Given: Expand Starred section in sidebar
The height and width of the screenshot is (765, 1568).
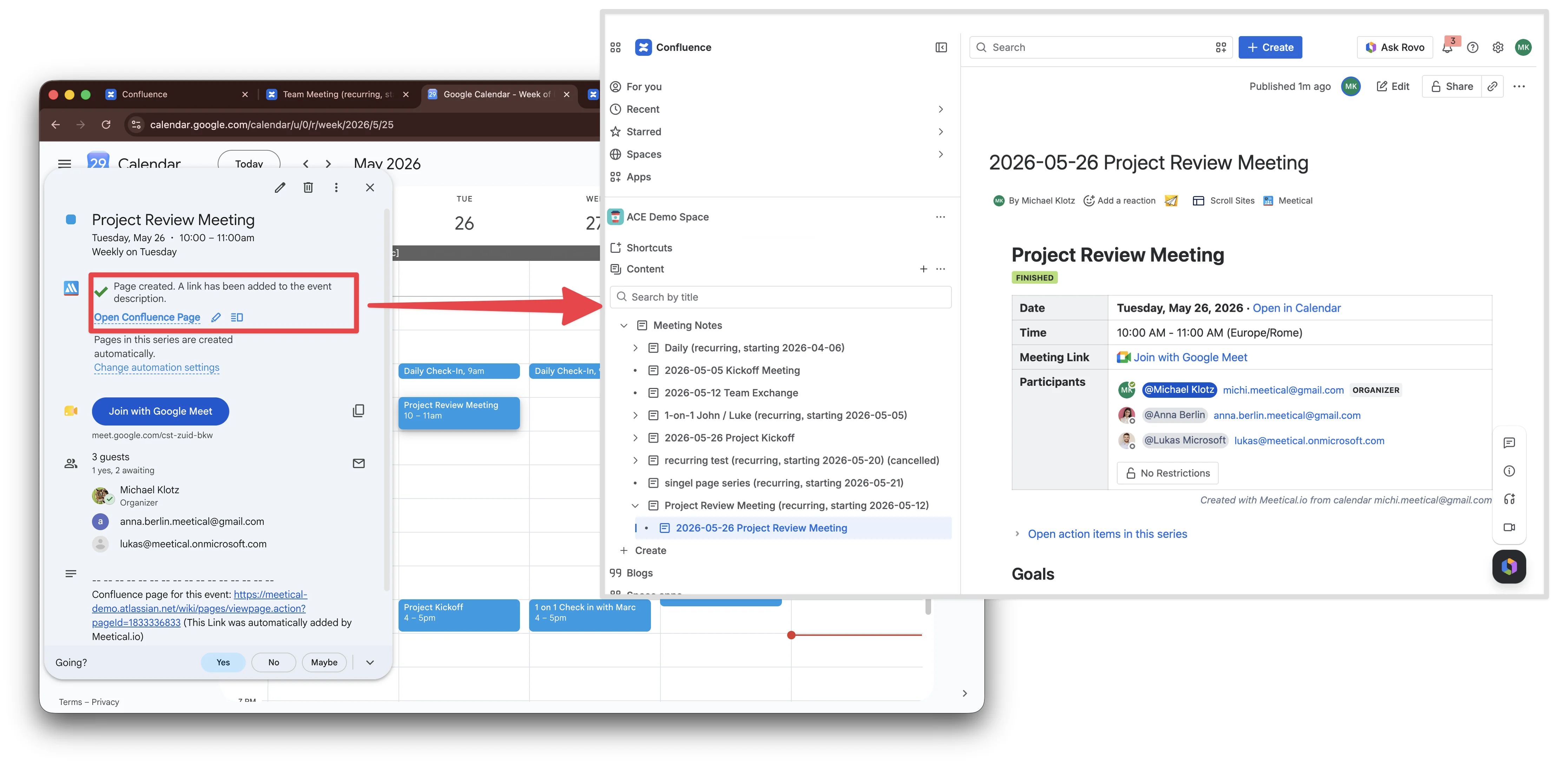Looking at the screenshot, I should [x=941, y=131].
